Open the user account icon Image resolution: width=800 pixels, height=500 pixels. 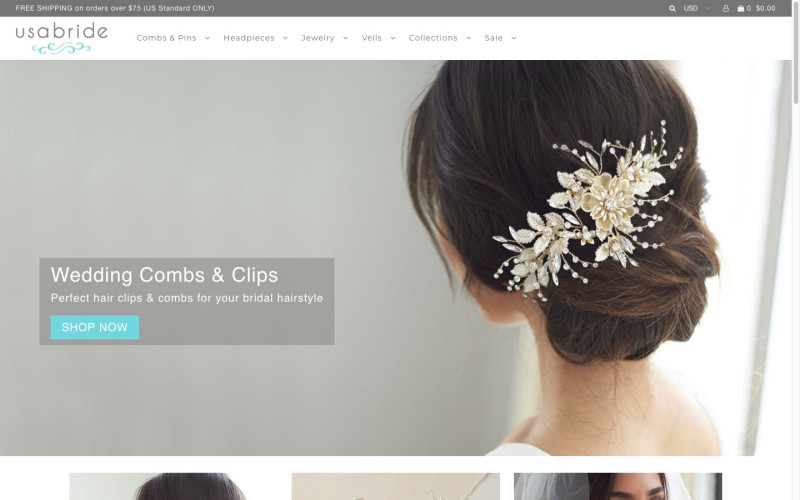[x=726, y=8]
